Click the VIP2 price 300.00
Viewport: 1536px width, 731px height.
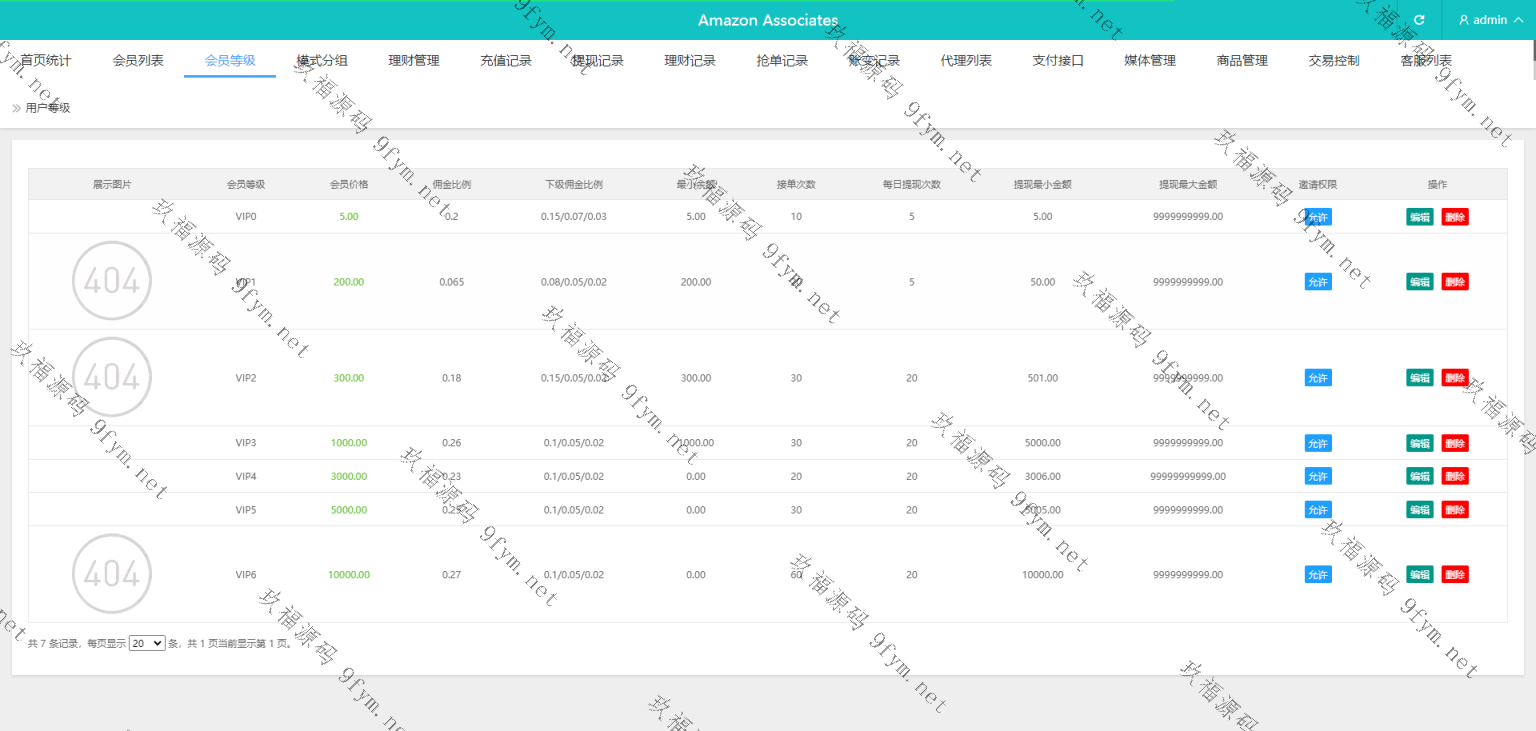coord(349,378)
